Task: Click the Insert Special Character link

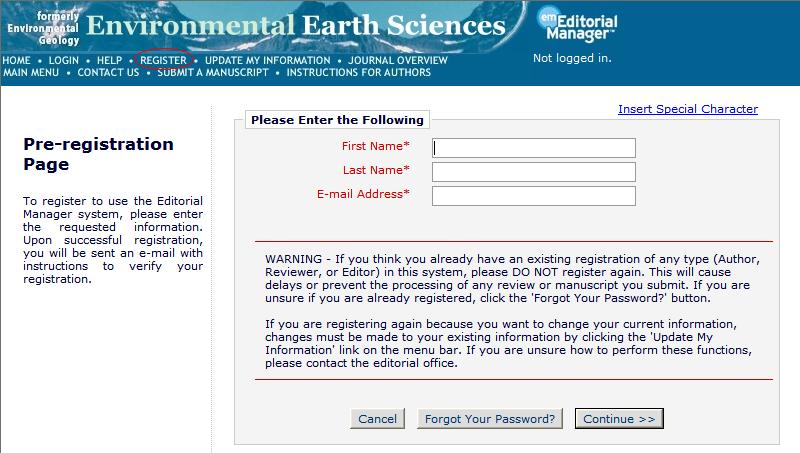Action: (688, 109)
